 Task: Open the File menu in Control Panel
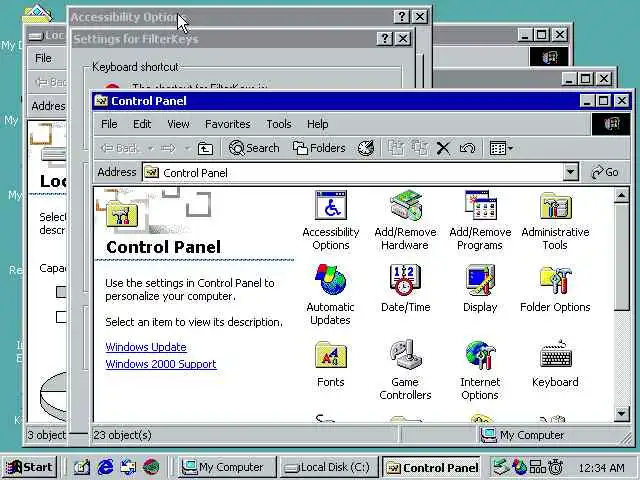[x=109, y=124]
